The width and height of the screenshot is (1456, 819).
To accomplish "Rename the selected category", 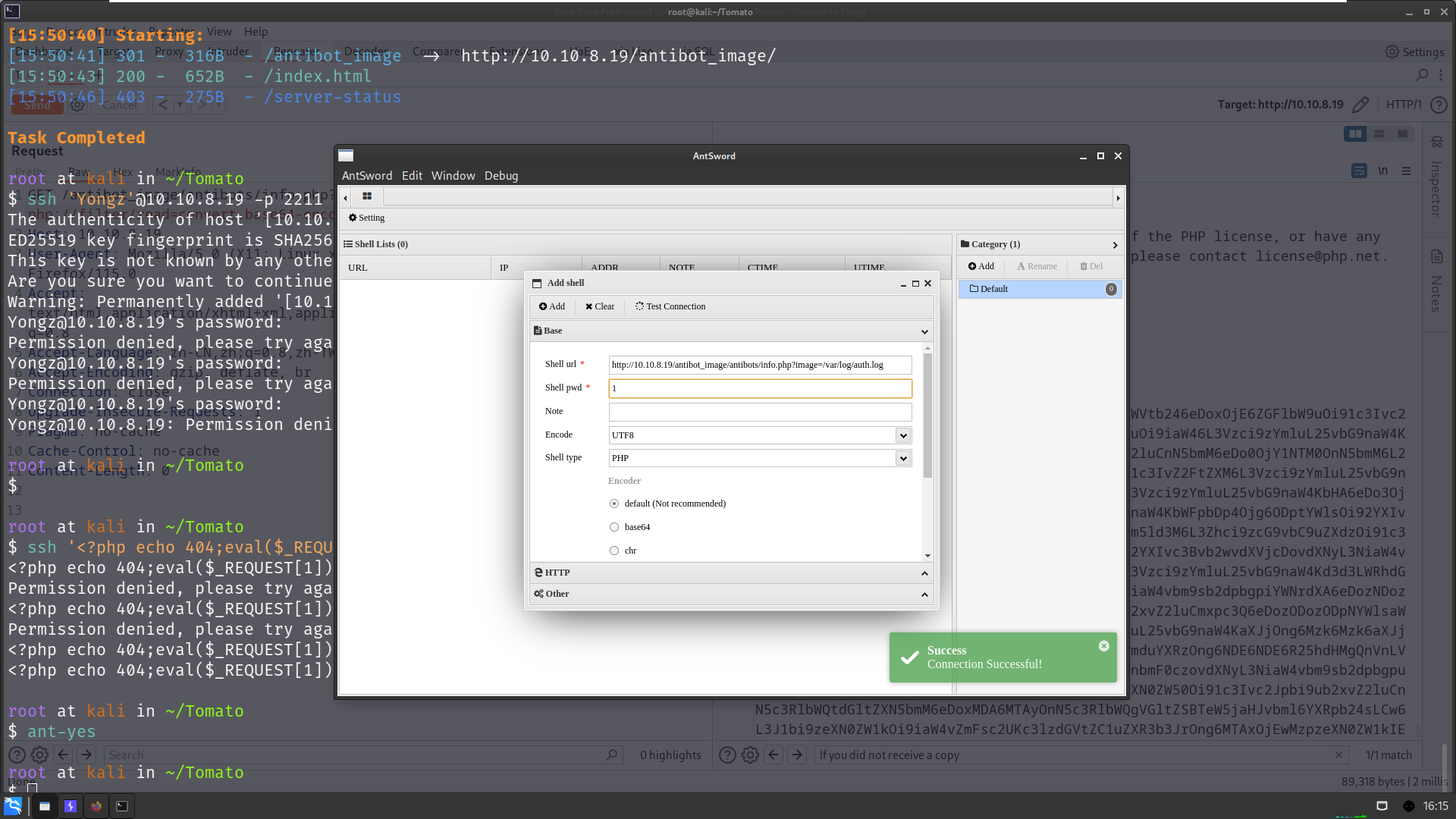I will [x=1037, y=266].
